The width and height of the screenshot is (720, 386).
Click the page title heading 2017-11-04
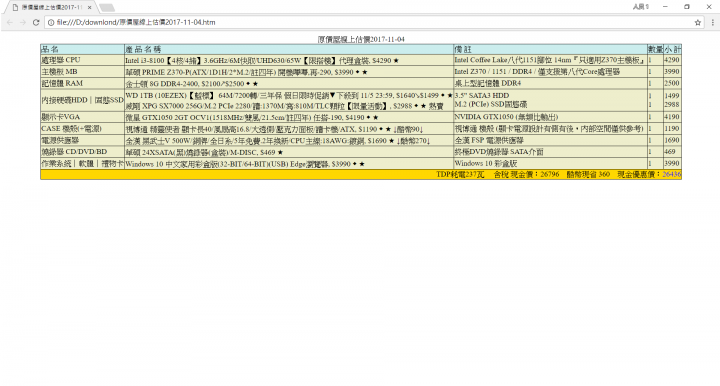click(361, 39)
